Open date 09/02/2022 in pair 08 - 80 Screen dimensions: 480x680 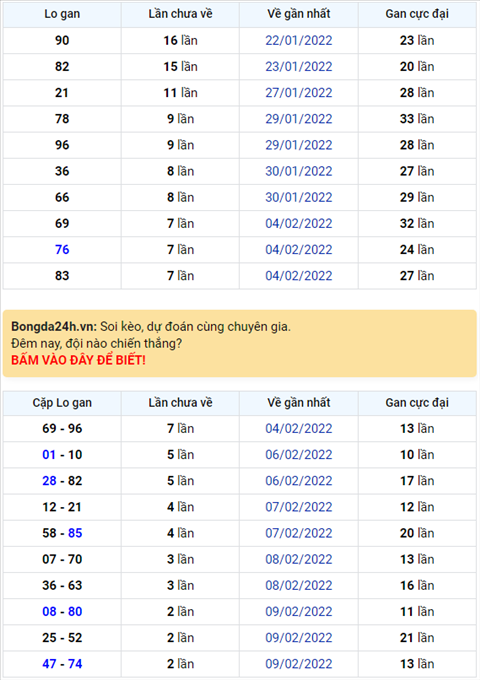pyautogui.click(x=299, y=611)
